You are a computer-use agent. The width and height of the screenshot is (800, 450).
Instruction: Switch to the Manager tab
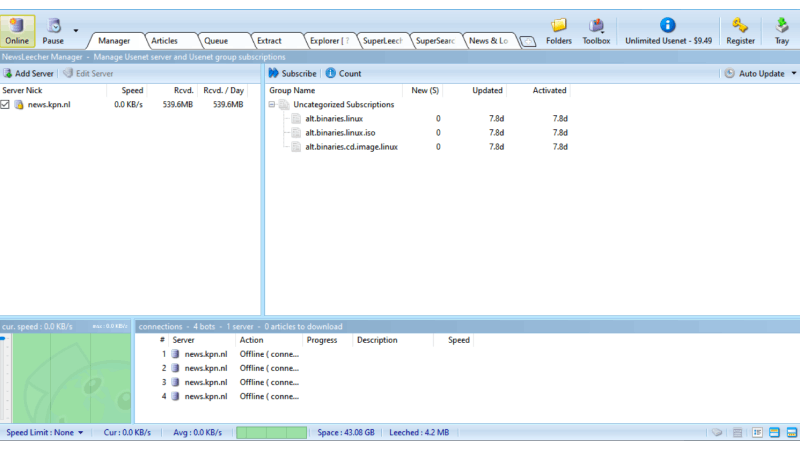[x=114, y=41]
